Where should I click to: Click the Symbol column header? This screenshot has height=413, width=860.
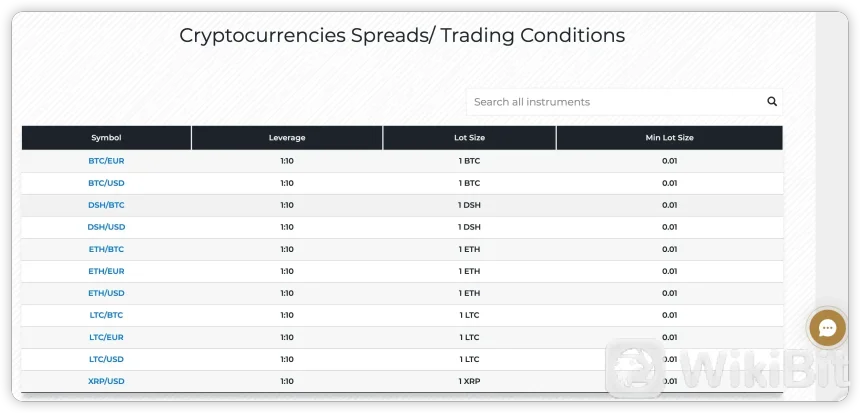pos(106,138)
